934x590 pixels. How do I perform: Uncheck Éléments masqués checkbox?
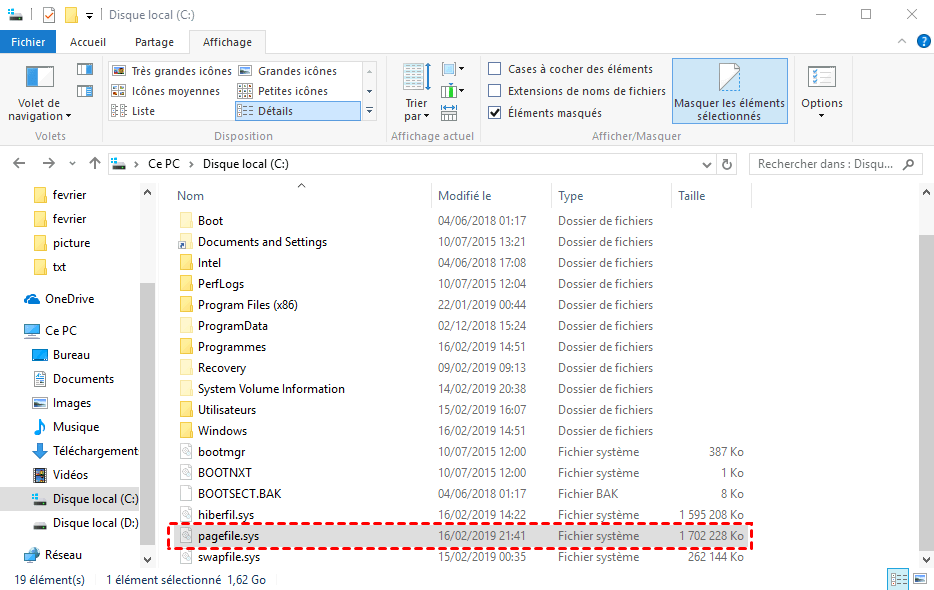click(494, 113)
